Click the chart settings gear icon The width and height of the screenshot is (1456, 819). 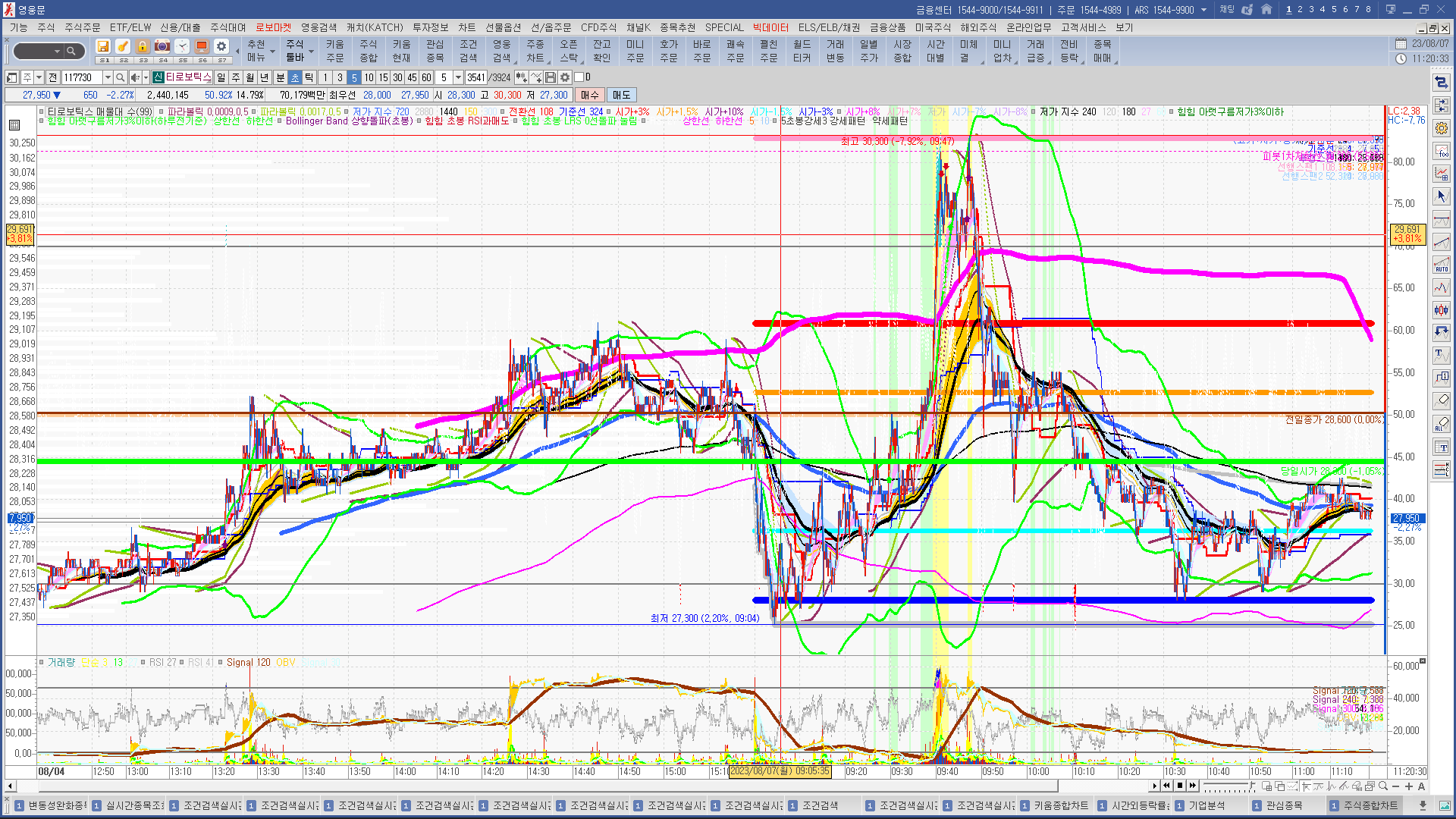coord(565,77)
